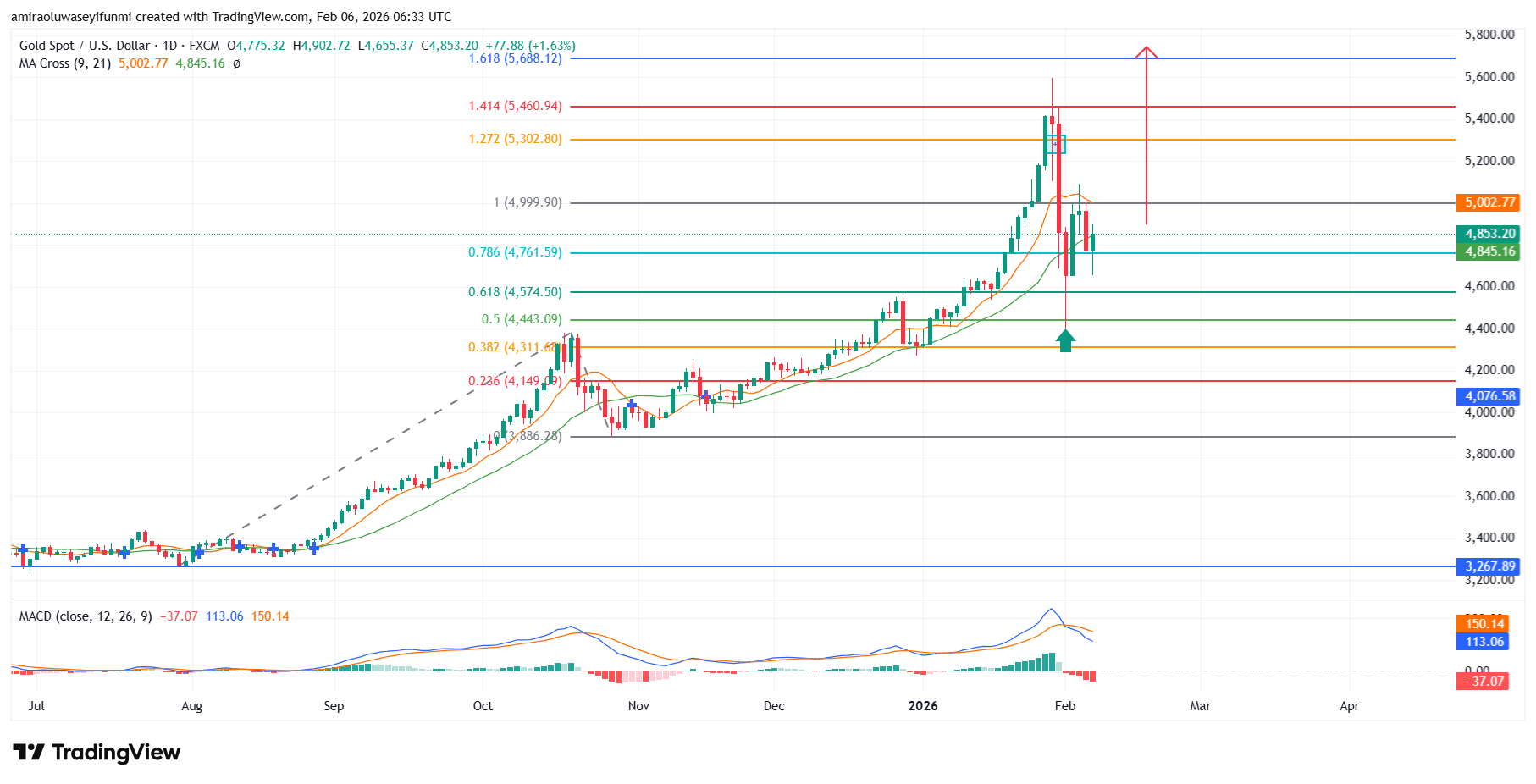Click the TradingView logo
Screen dimensions: 1536x784
click(x=97, y=752)
